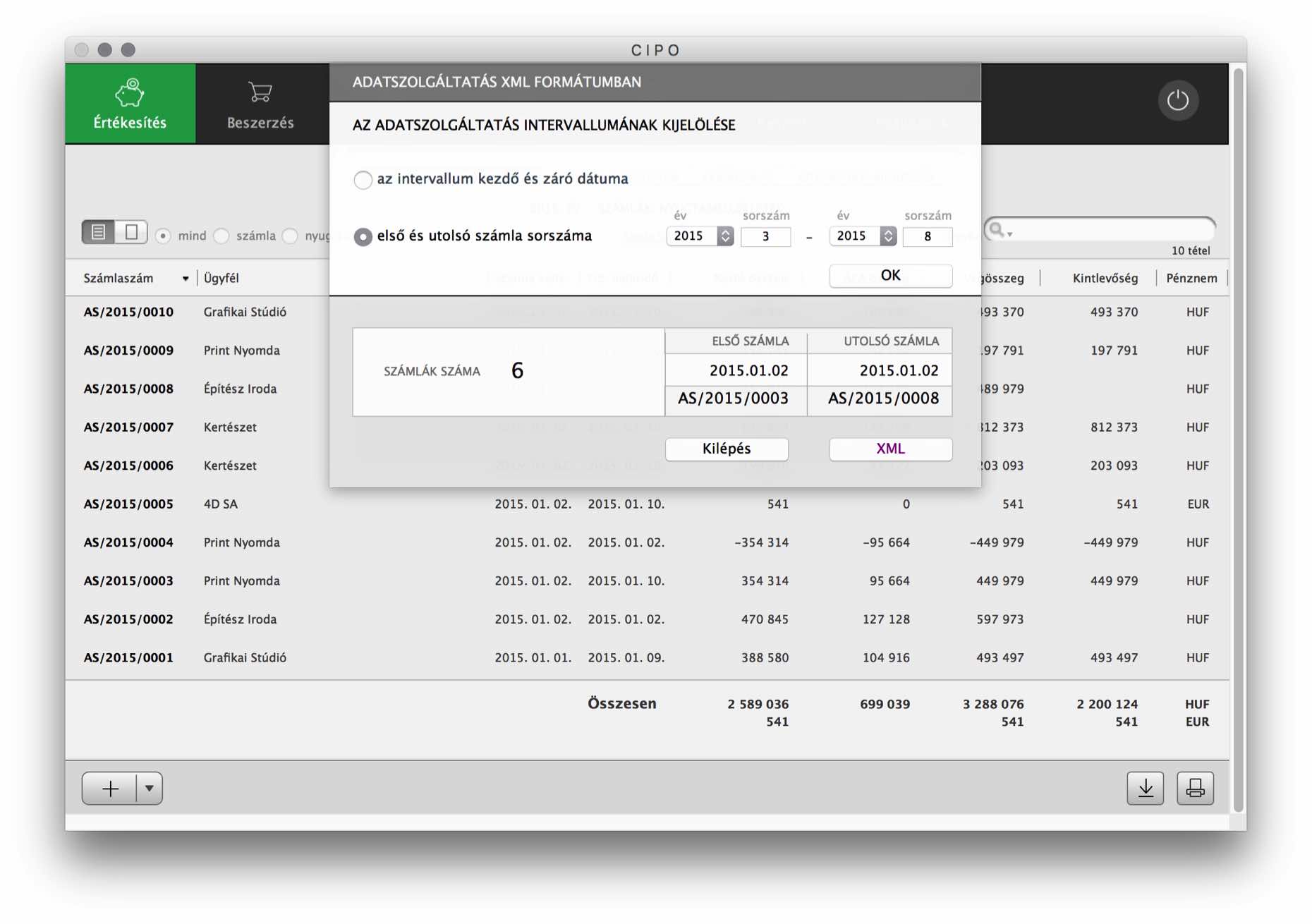1312x924 pixels.
Task: Select the interval start and end date option
Action: (x=363, y=180)
